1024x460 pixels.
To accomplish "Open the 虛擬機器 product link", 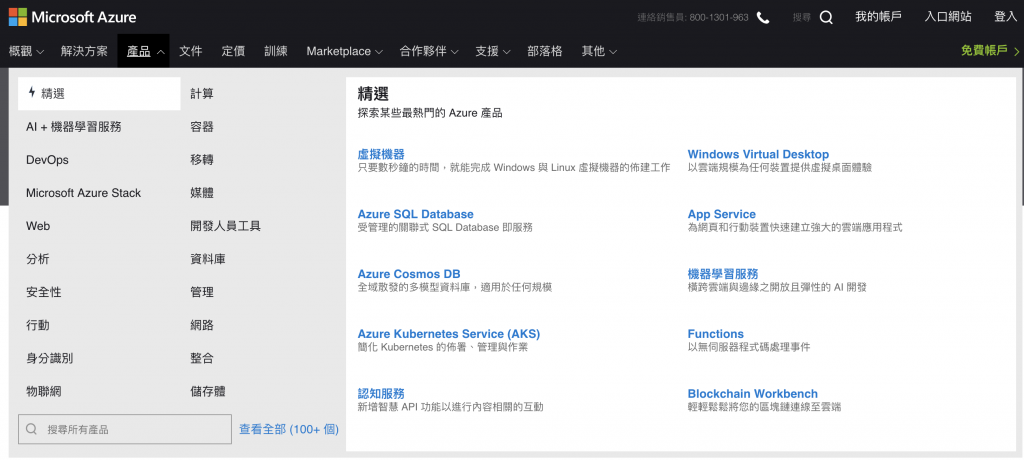I will pos(381,154).
